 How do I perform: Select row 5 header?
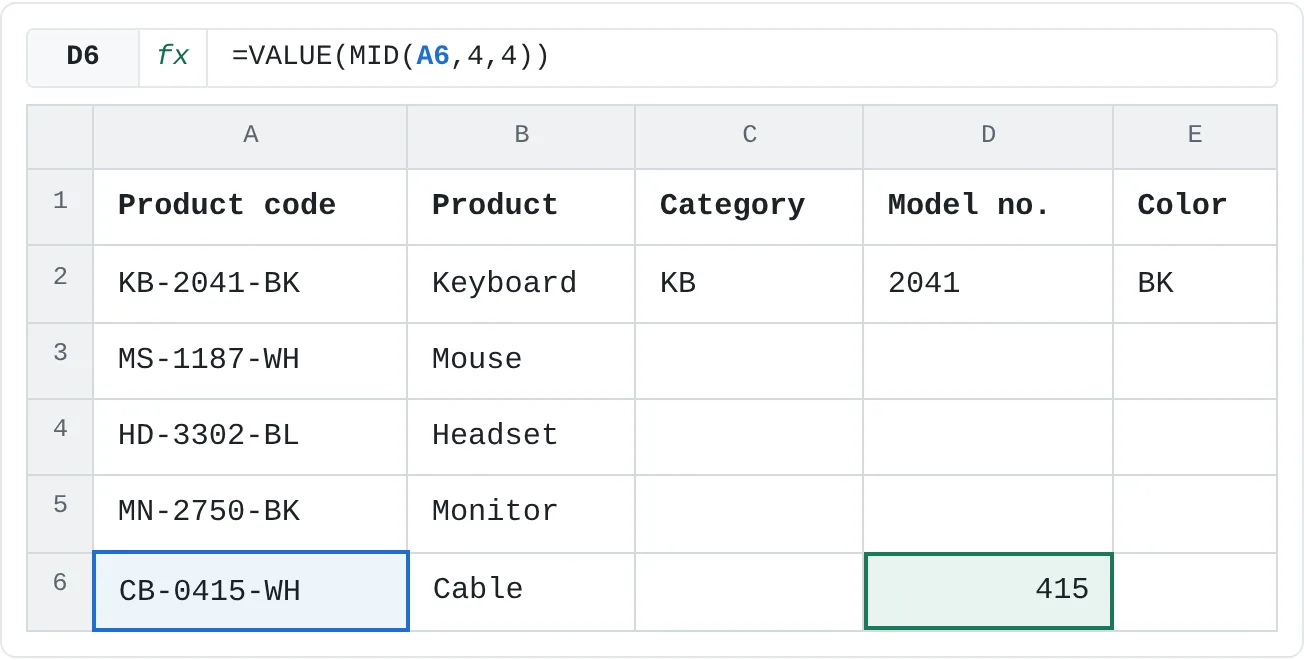click(x=60, y=513)
